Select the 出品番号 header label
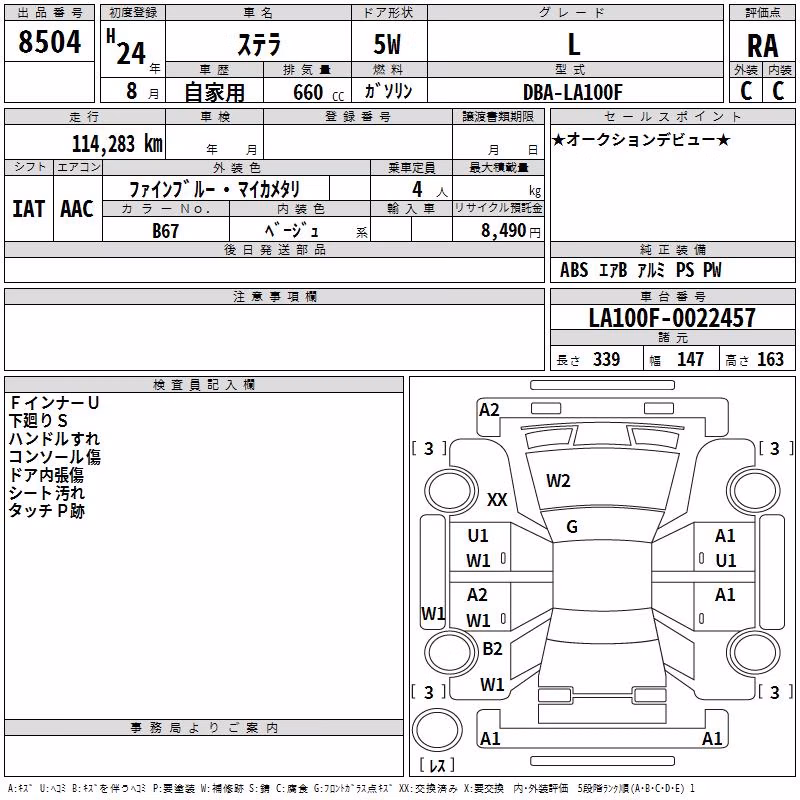The image size is (800, 800). [49, 12]
